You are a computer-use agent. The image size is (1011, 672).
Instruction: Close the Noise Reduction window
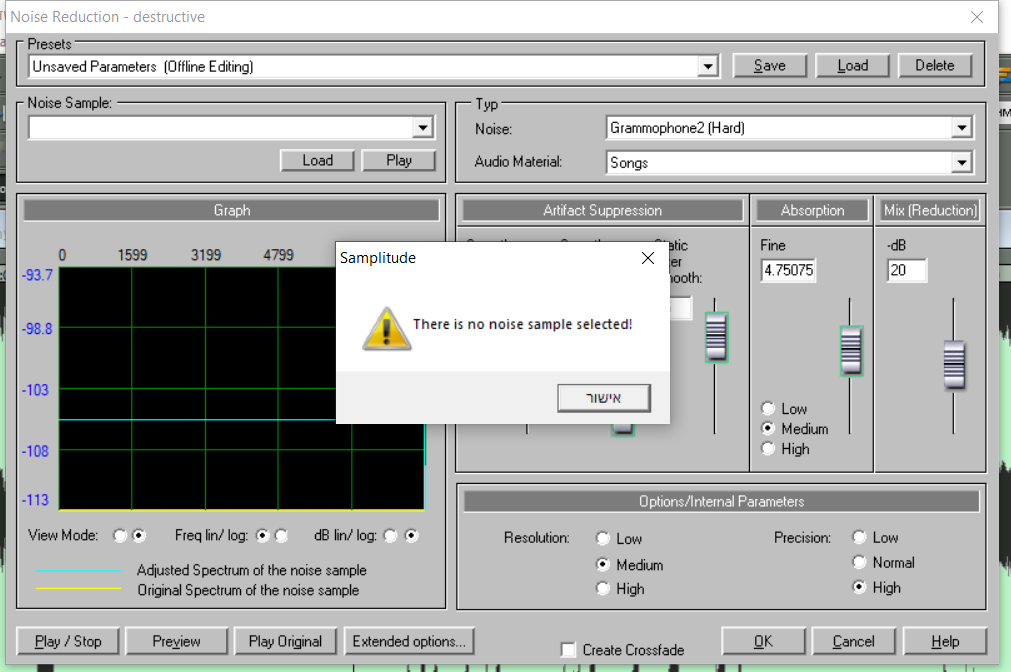click(977, 17)
